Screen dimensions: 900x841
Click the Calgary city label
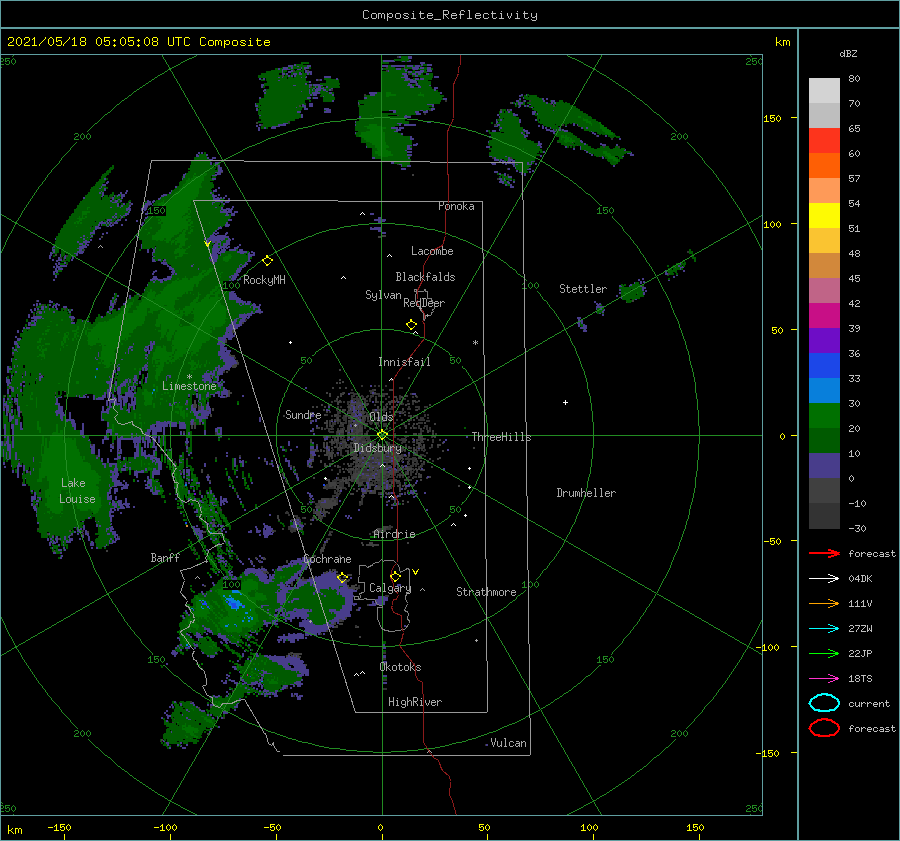(x=390, y=588)
